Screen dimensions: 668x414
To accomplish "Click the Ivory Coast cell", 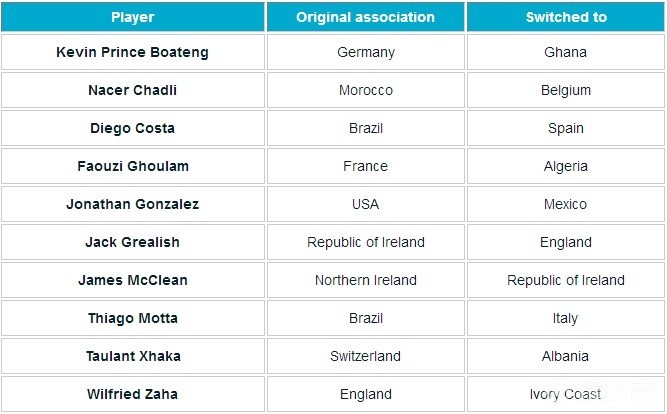I will coord(566,394).
